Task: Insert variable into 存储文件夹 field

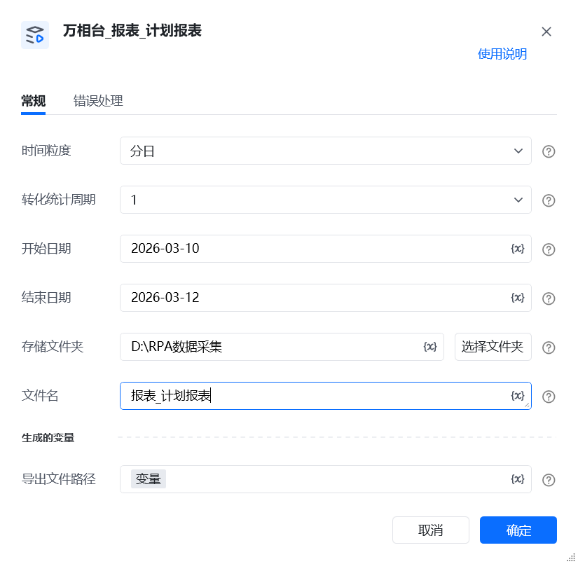Action: 430,347
